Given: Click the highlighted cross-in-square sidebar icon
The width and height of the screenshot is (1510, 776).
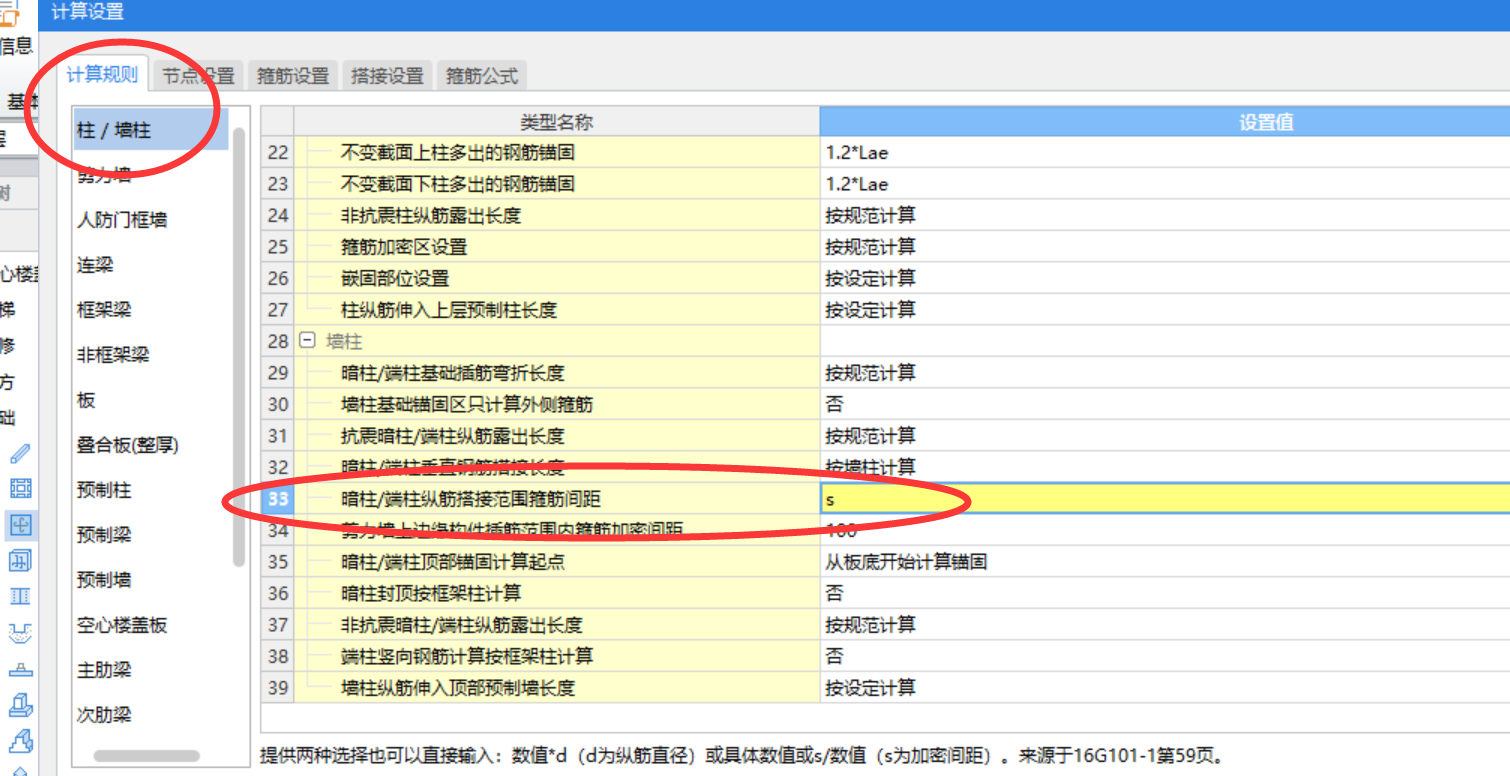Looking at the screenshot, I should [x=20, y=524].
